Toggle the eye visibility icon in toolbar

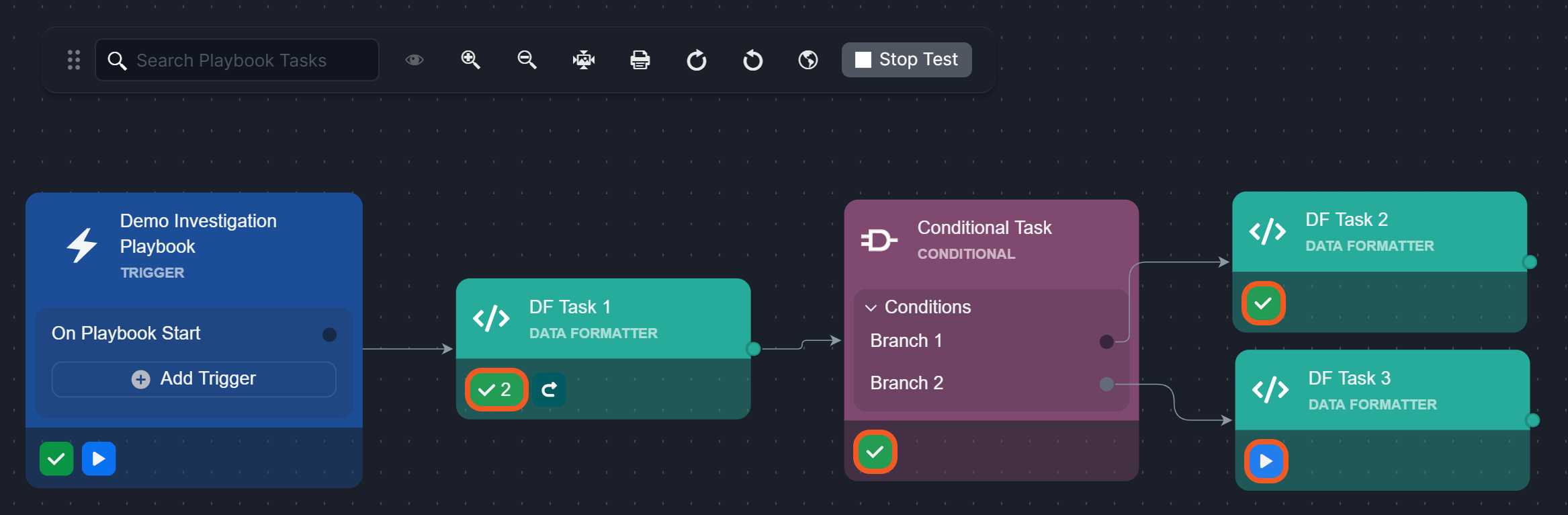click(415, 60)
